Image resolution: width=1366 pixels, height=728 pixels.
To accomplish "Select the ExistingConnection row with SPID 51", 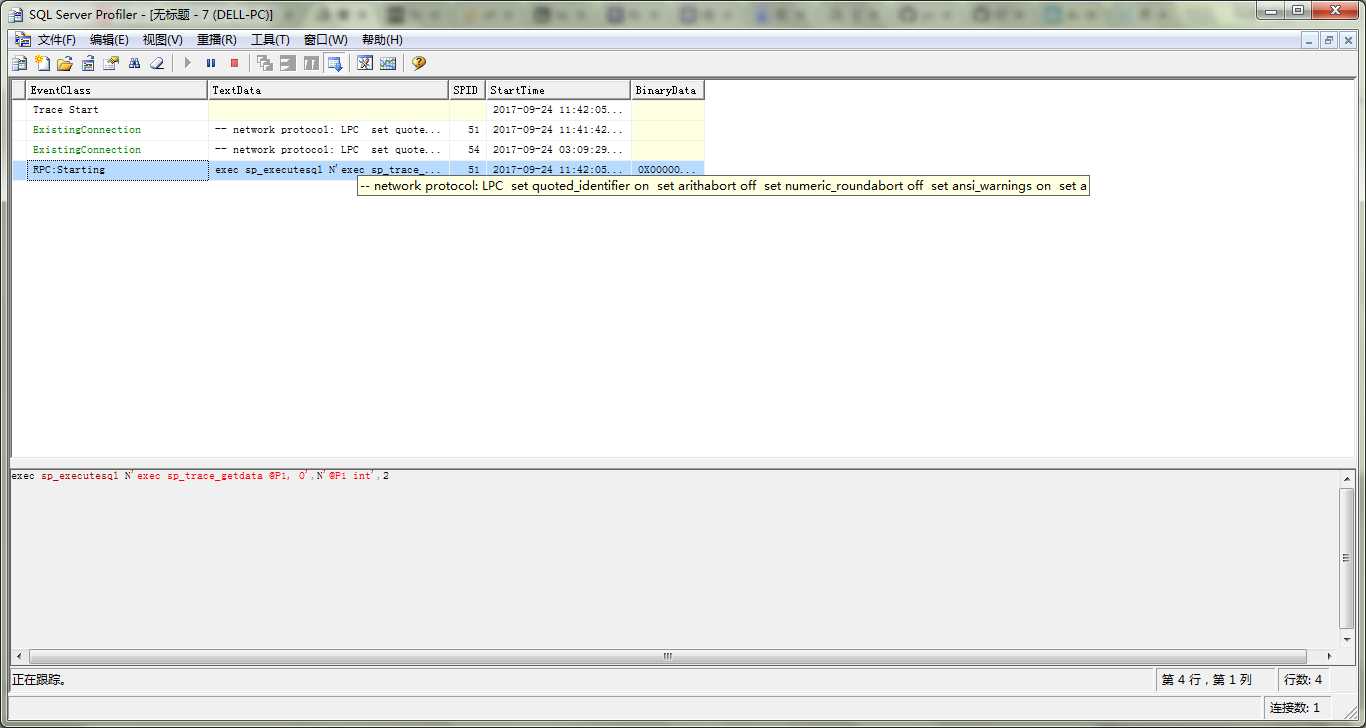I will (358, 130).
